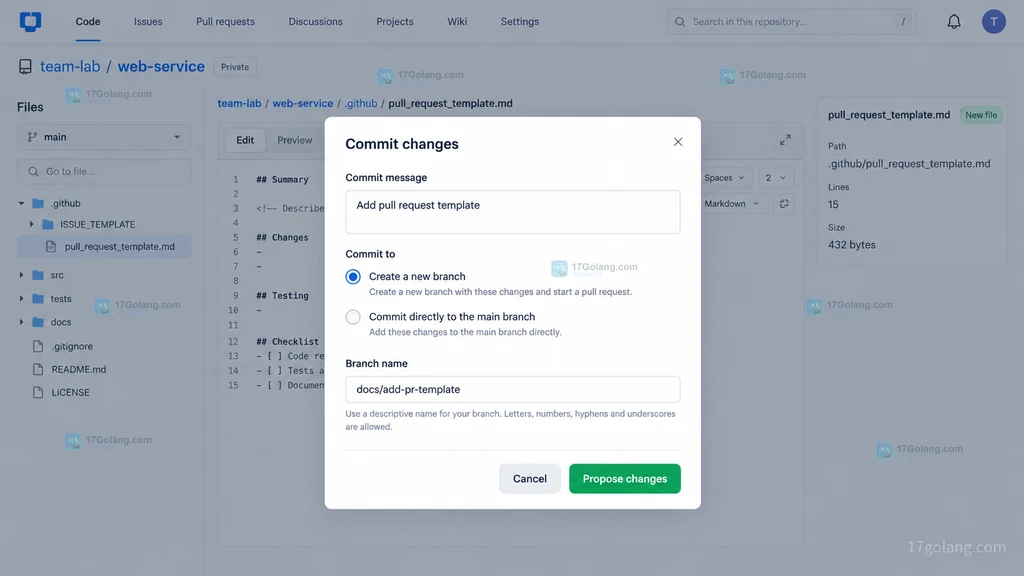
Task: Click the Branch name input field
Action: (x=513, y=389)
